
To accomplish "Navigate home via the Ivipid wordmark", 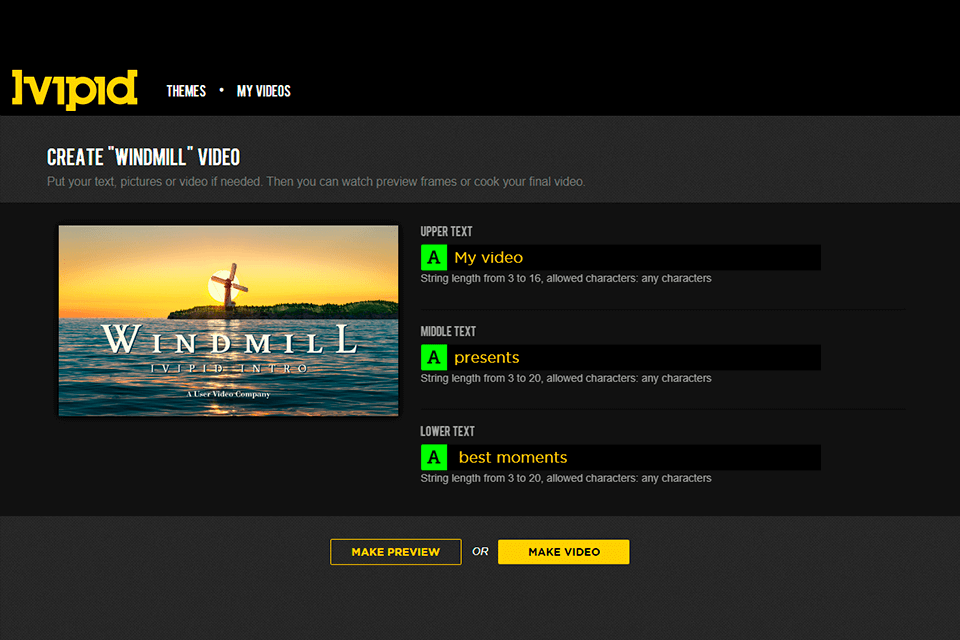I will 73,89.
